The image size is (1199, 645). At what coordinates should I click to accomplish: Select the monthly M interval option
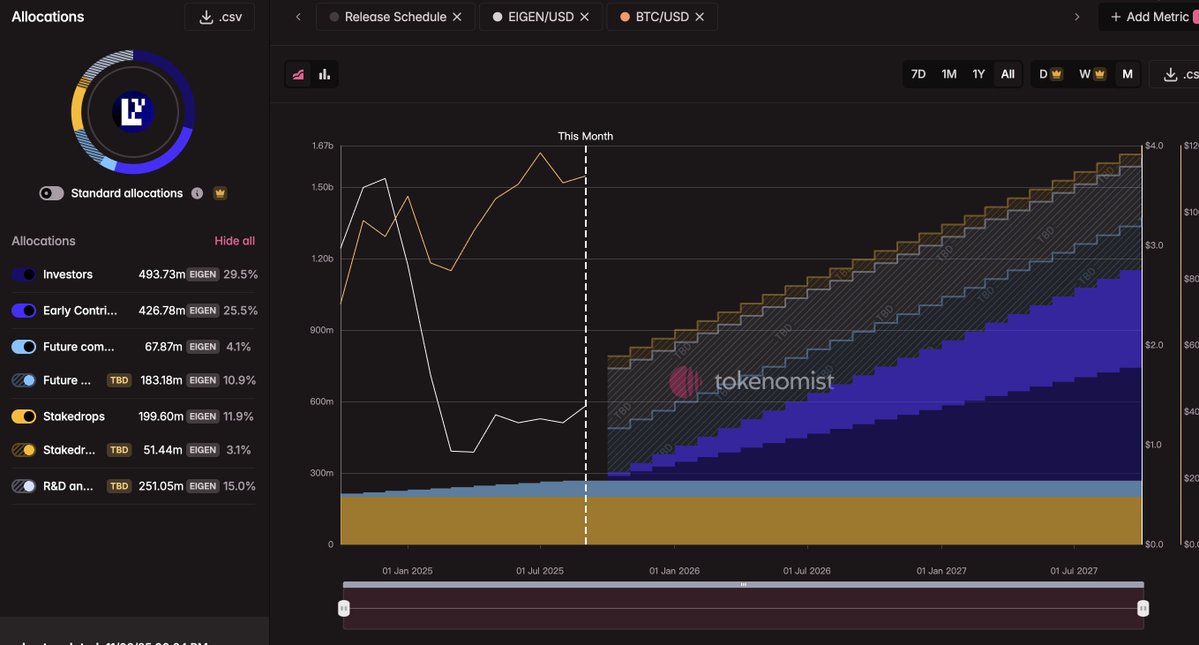[1127, 74]
